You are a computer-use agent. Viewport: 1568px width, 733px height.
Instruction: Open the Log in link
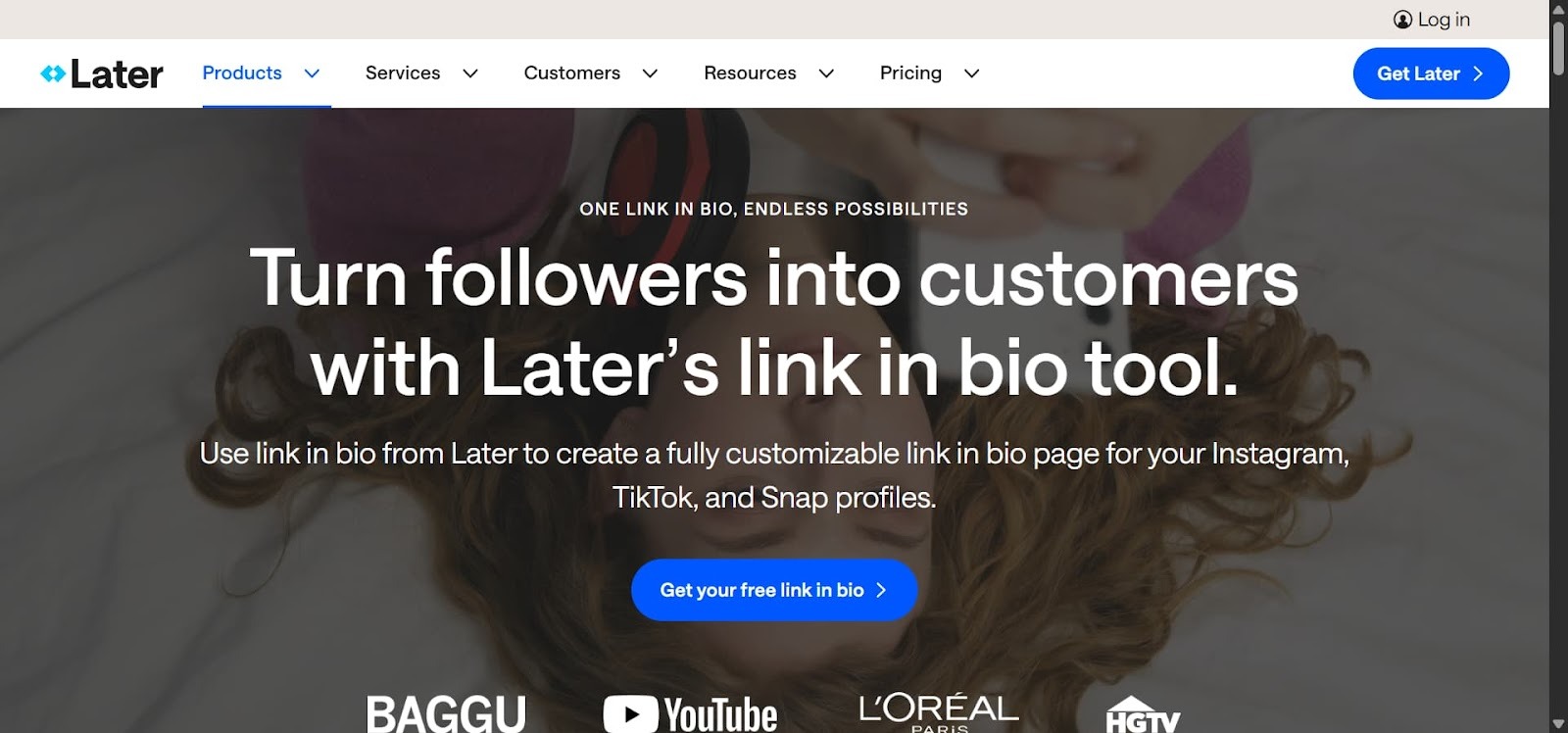pos(1444,20)
